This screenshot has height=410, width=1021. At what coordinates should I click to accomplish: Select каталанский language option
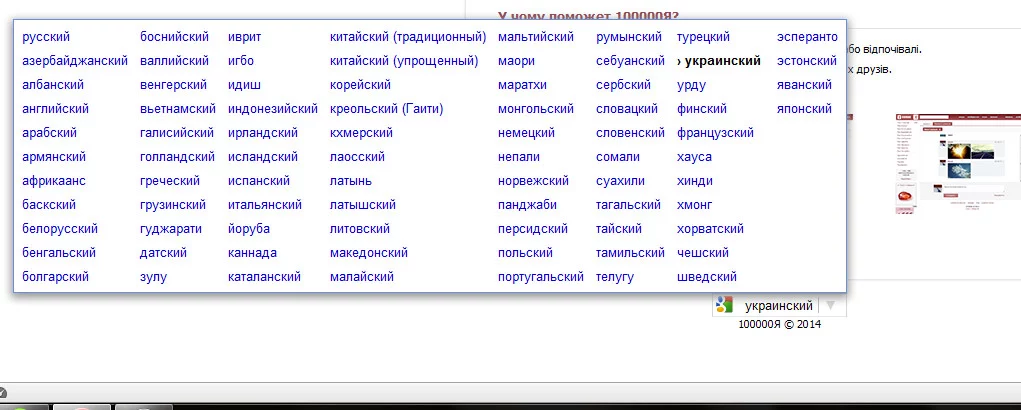pyautogui.click(x=264, y=277)
